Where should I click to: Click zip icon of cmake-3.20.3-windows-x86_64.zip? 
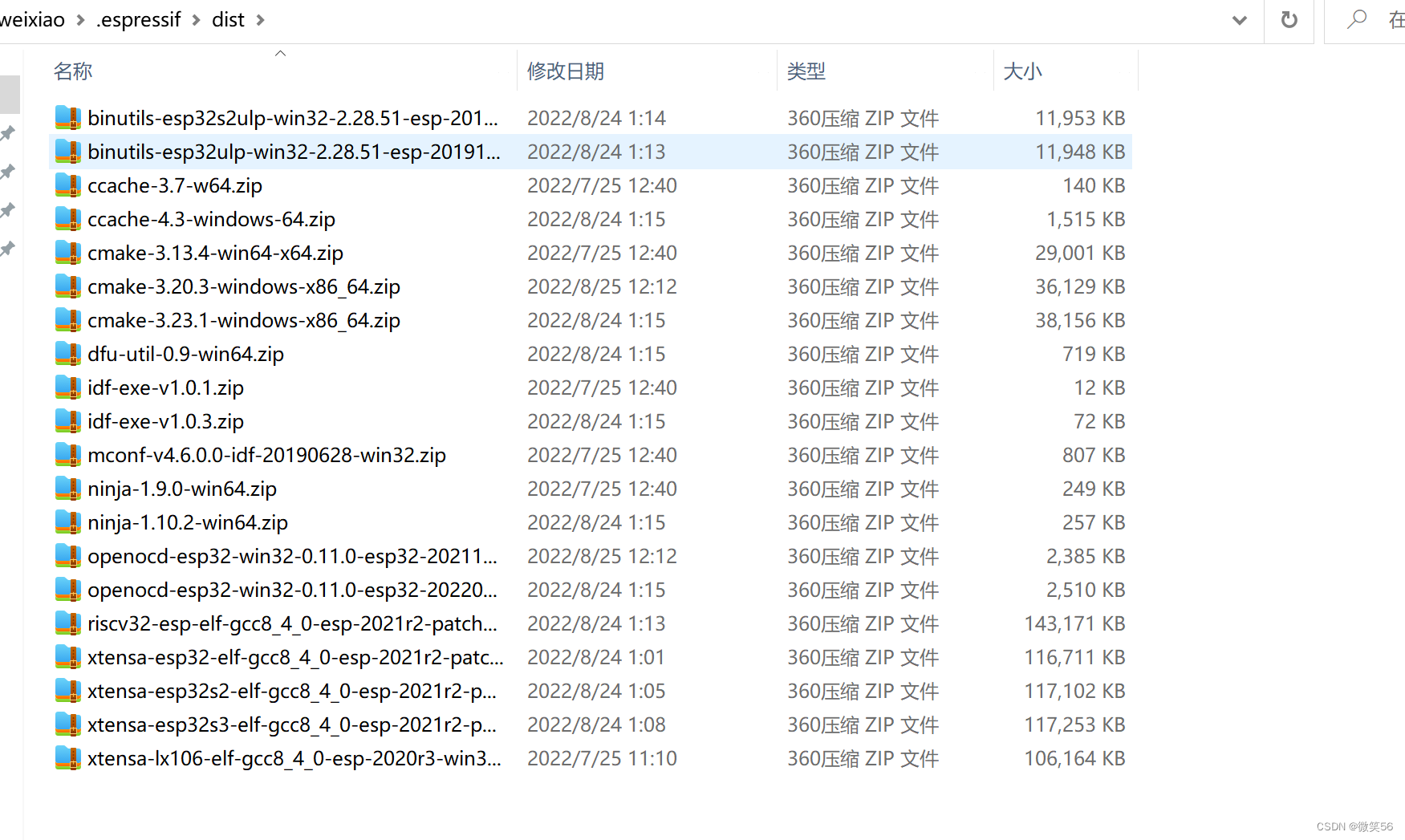(x=68, y=286)
